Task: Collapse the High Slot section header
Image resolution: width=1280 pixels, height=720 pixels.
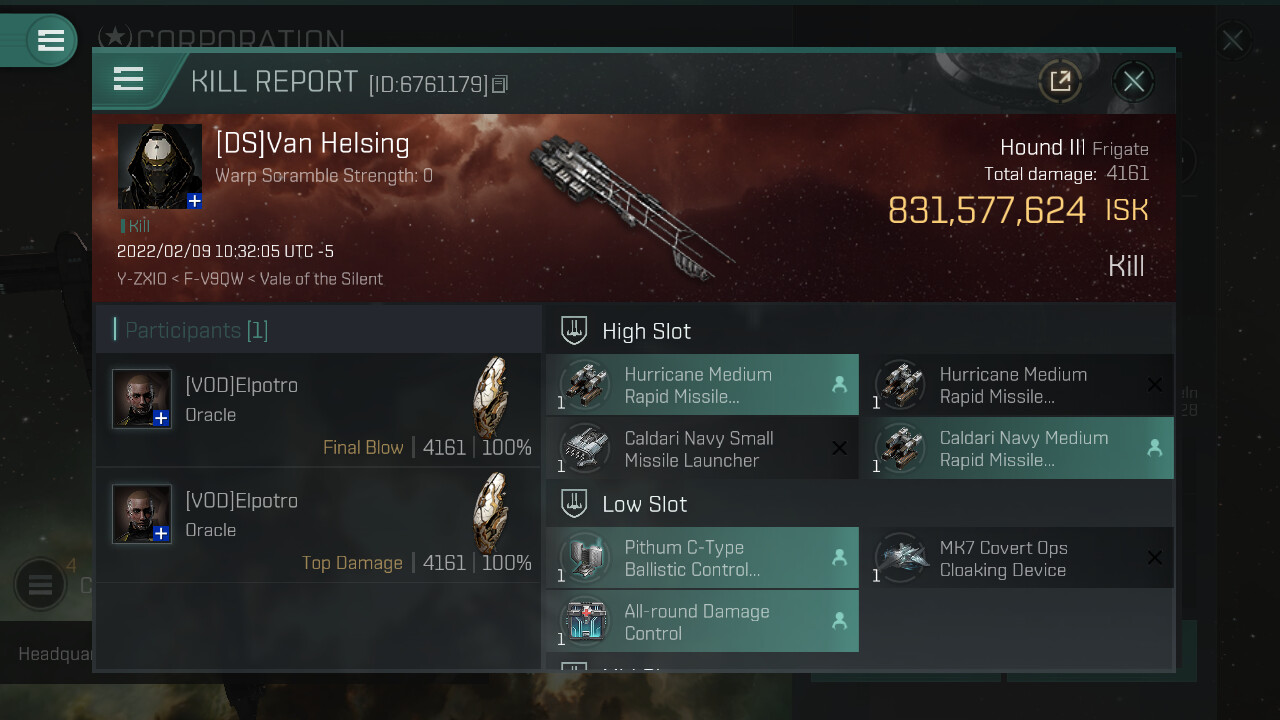Action: click(860, 330)
